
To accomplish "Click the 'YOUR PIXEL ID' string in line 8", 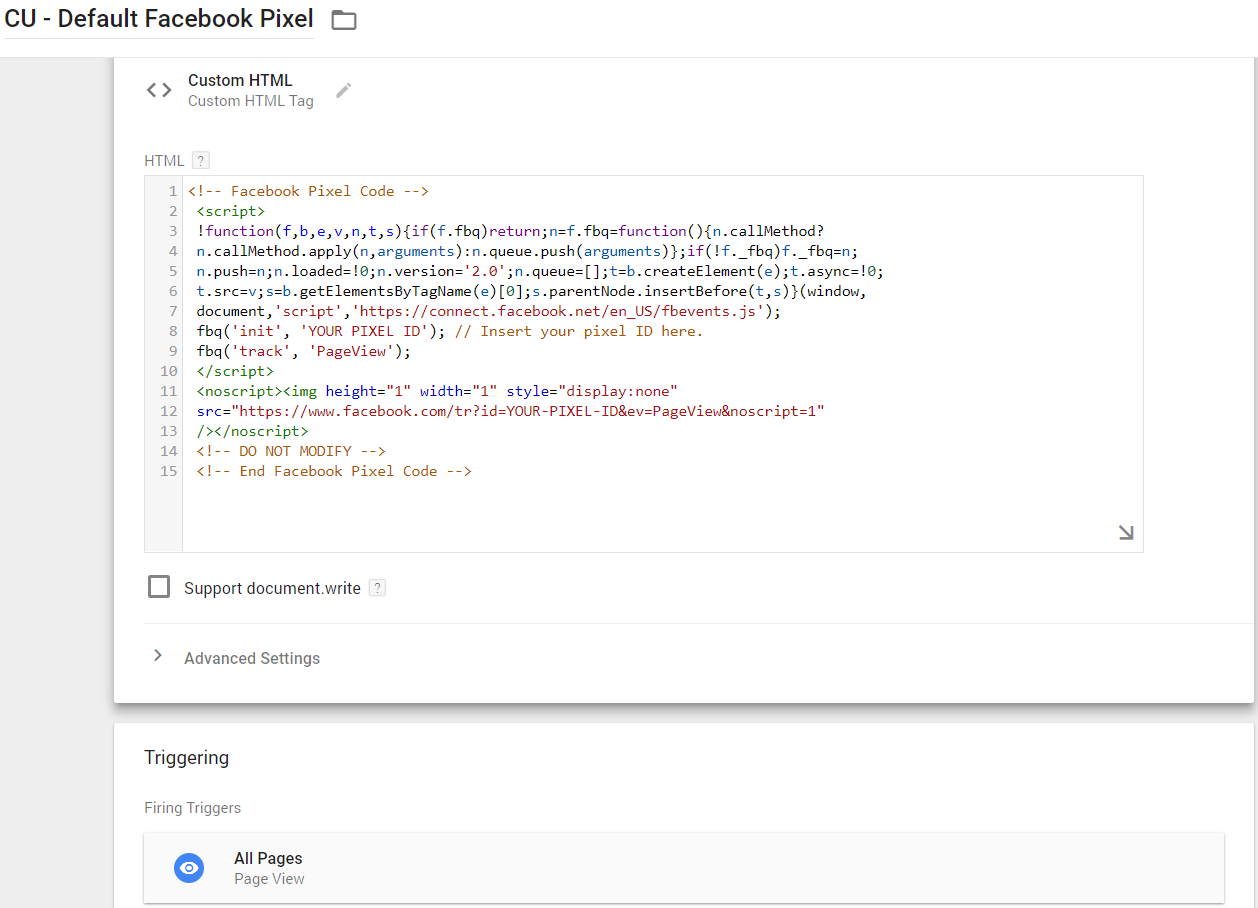I will click(x=365, y=331).
